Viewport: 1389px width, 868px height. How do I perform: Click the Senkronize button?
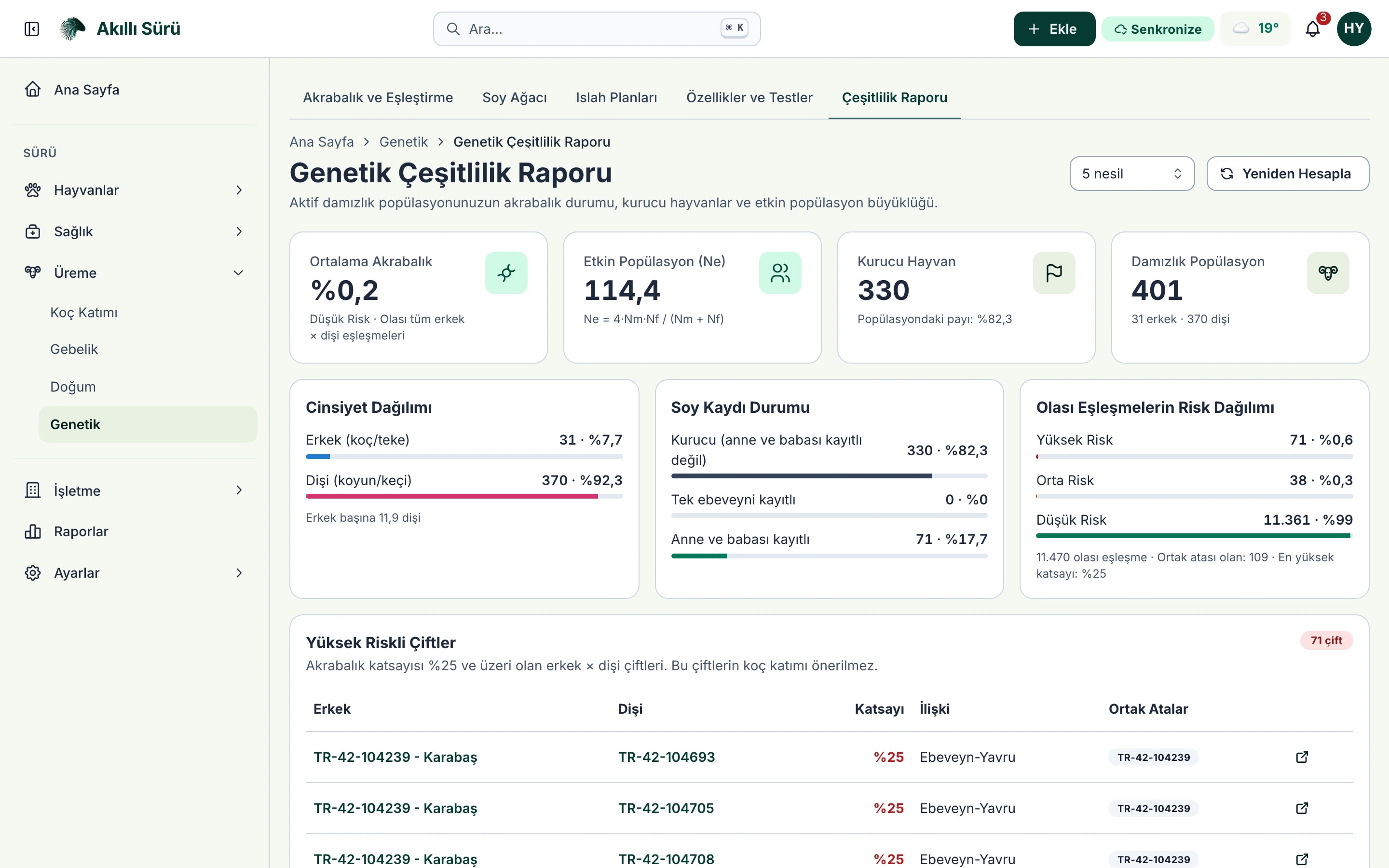(x=1157, y=29)
